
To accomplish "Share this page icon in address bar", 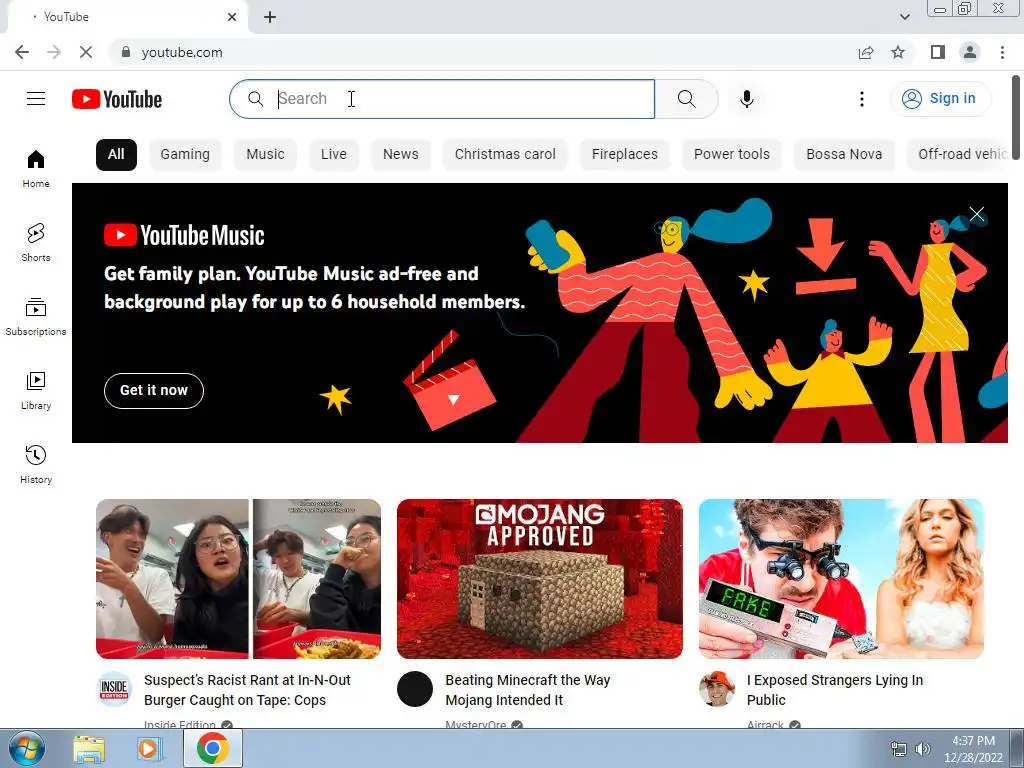I will (866, 52).
